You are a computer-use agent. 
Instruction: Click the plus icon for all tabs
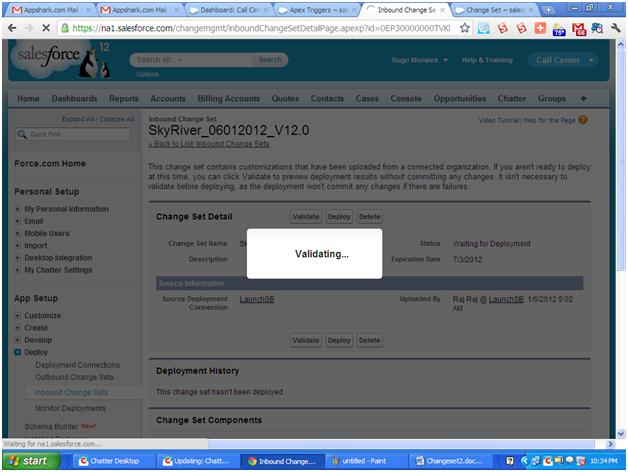pyautogui.click(x=583, y=99)
